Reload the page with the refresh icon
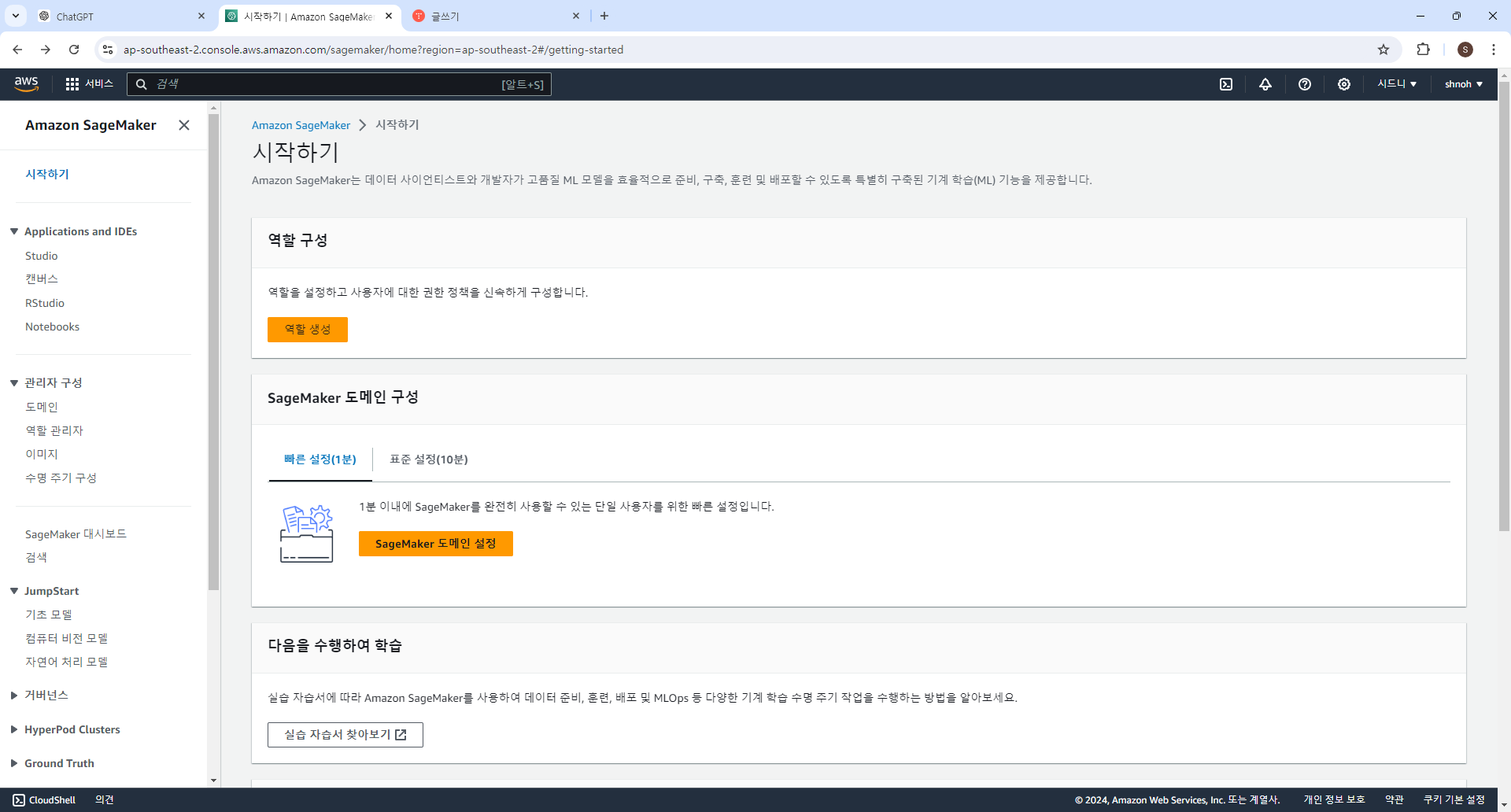Viewport: 1511px width, 812px height. pos(74,50)
